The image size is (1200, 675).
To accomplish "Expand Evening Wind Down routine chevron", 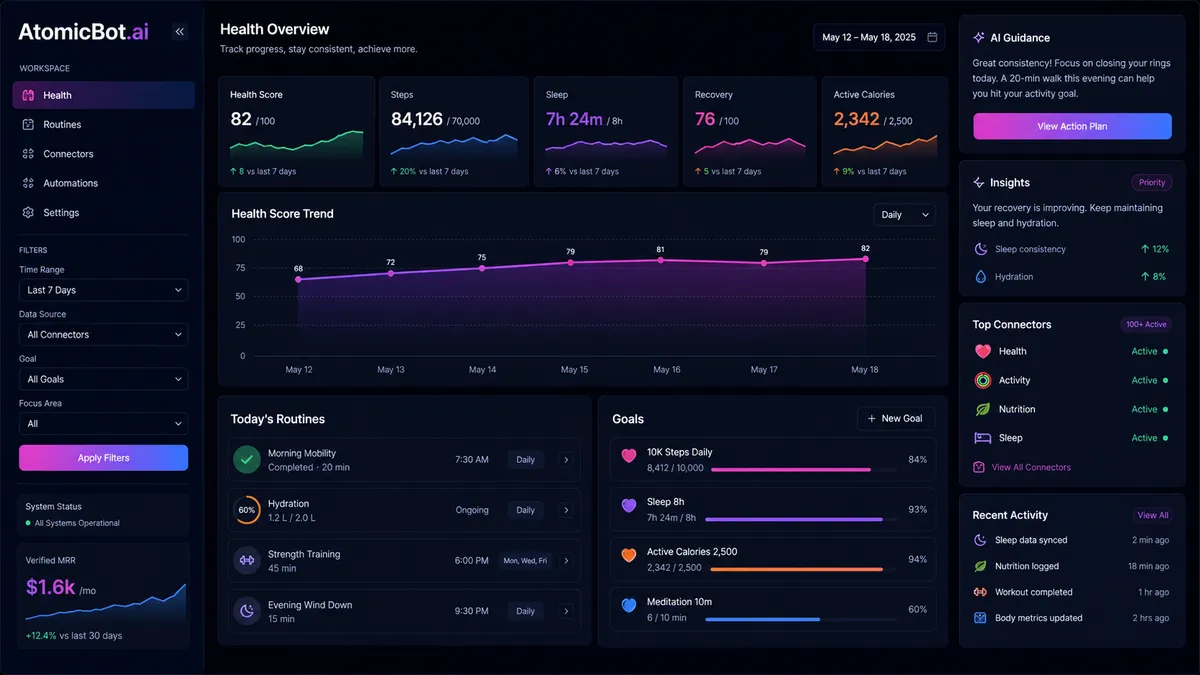I will (x=566, y=611).
